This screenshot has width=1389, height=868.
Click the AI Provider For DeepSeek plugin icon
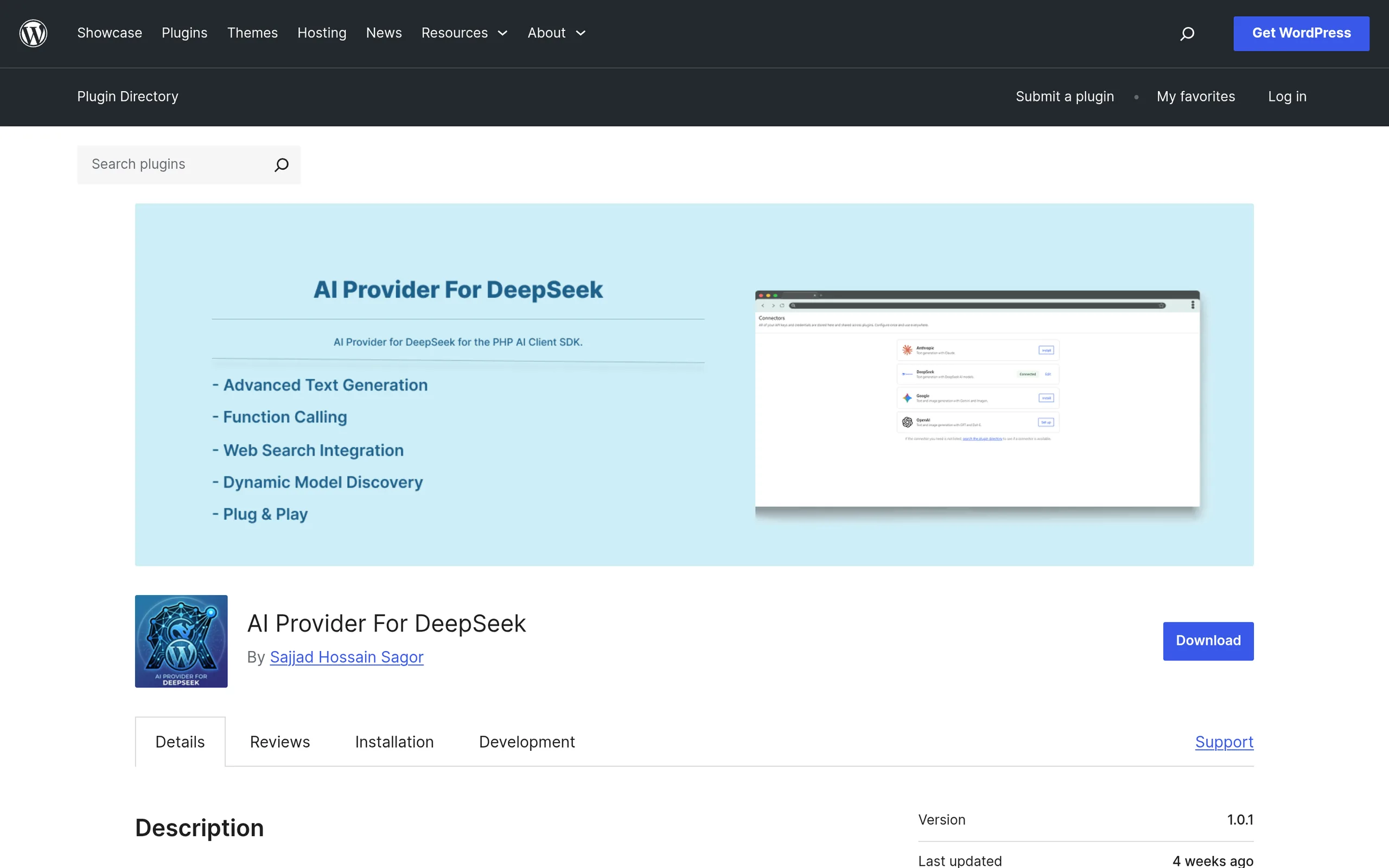181,641
